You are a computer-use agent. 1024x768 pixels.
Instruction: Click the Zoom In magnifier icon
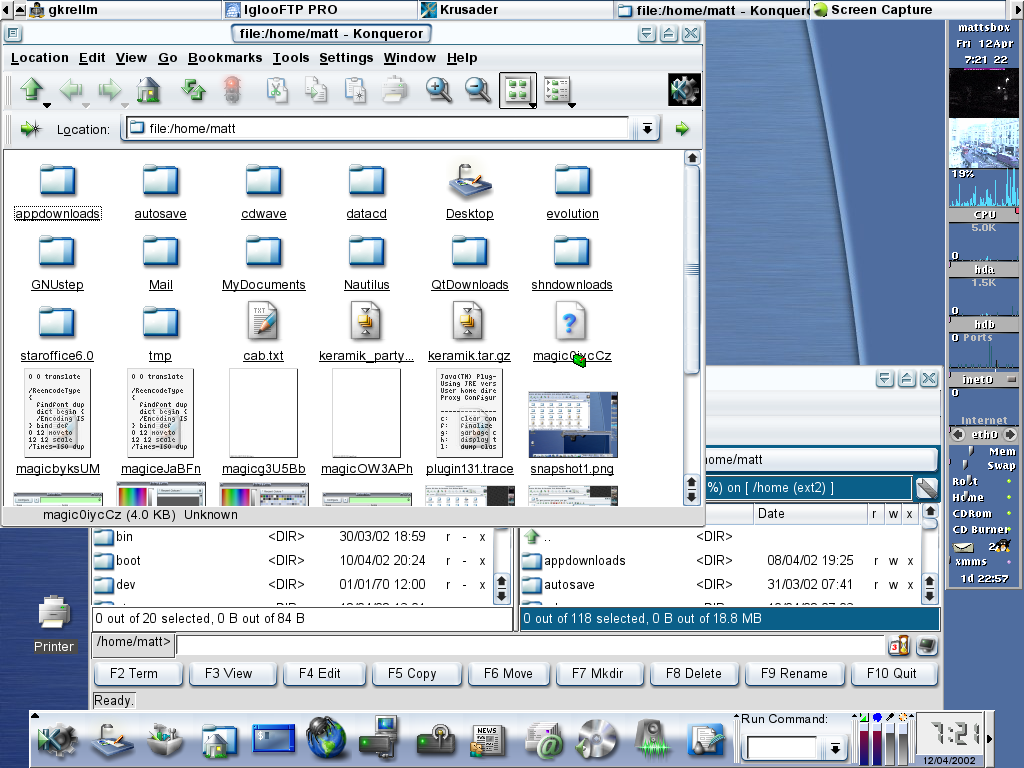pyautogui.click(x=439, y=89)
